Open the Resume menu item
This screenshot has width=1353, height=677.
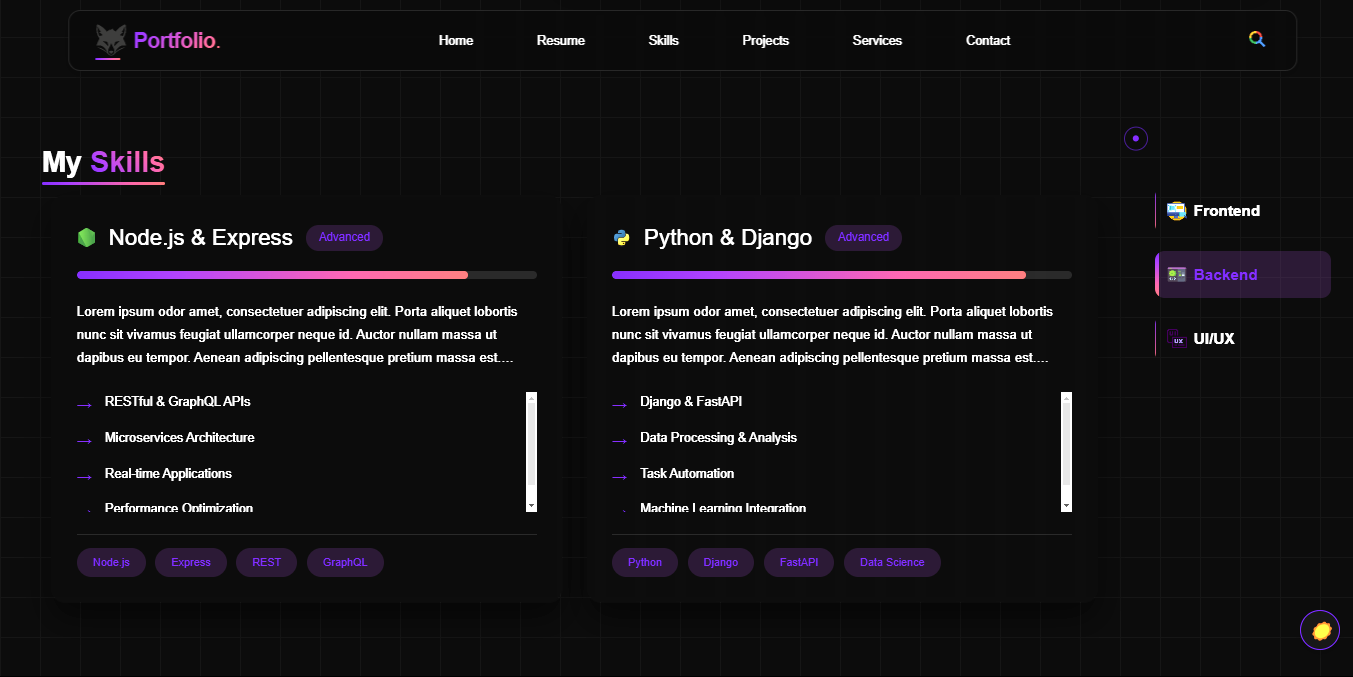coord(560,41)
